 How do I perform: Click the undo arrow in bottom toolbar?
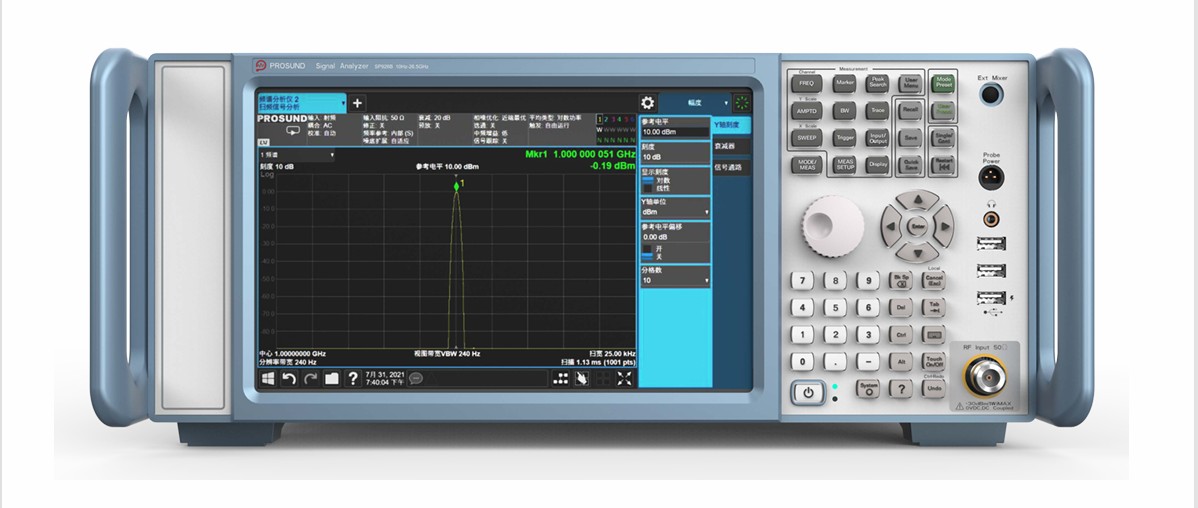(289, 378)
